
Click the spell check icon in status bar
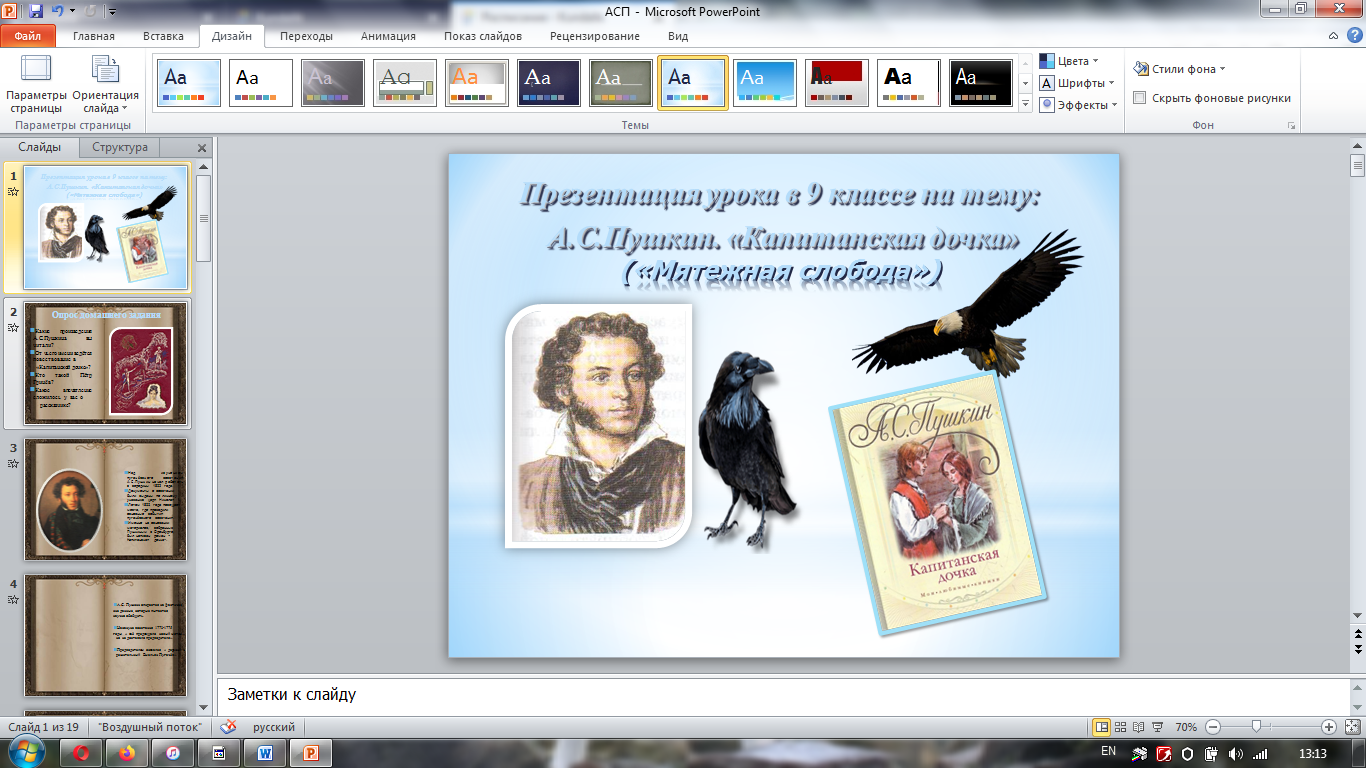coord(228,727)
